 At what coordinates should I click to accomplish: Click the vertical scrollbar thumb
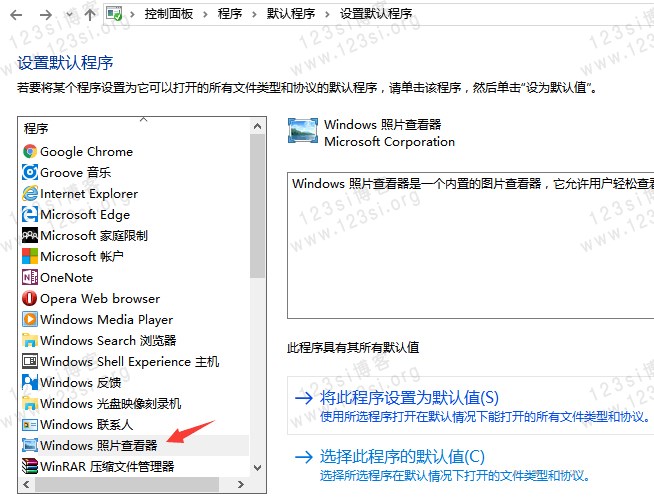[x=258, y=206]
